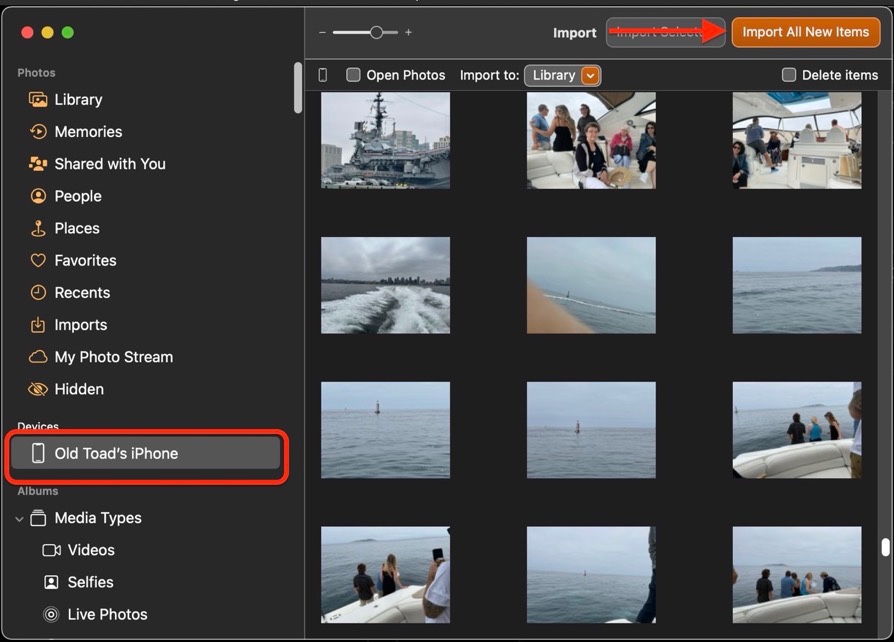The image size is (894, 642).
Task: Select the group seated on boat photo
Action: pos(591,140)
